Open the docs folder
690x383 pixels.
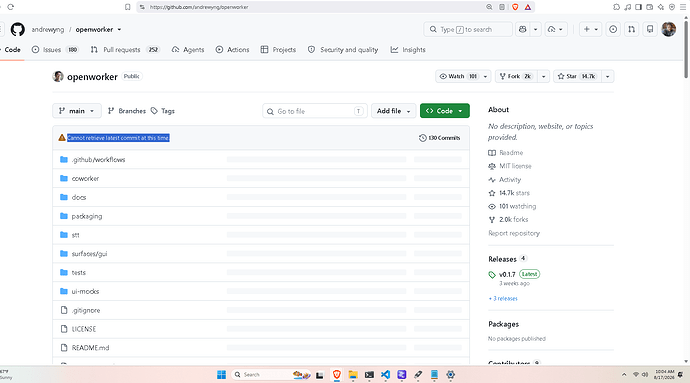click(x=79, y=197)
